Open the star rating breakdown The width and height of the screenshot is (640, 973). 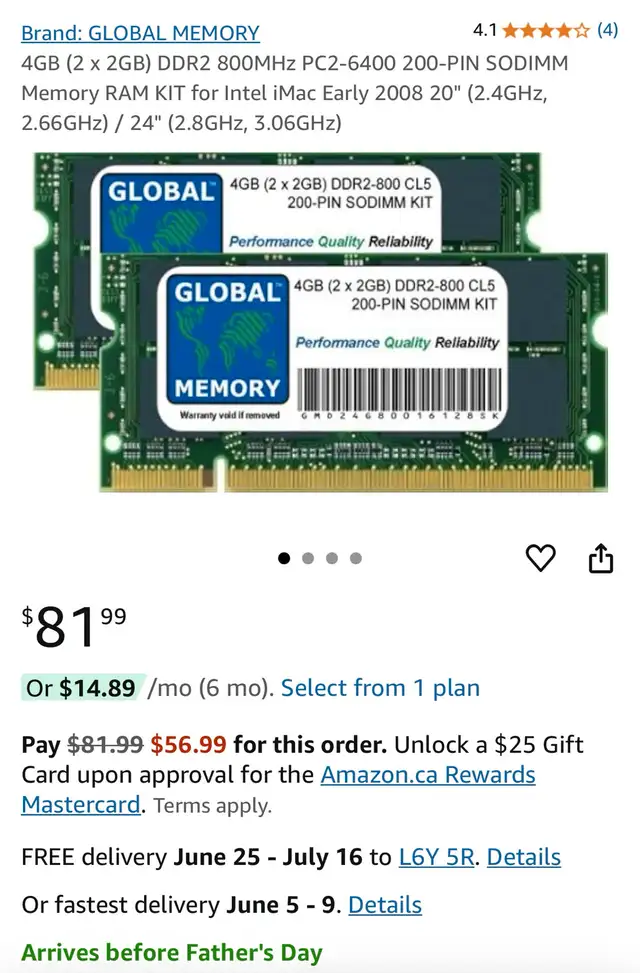(546, 30)
